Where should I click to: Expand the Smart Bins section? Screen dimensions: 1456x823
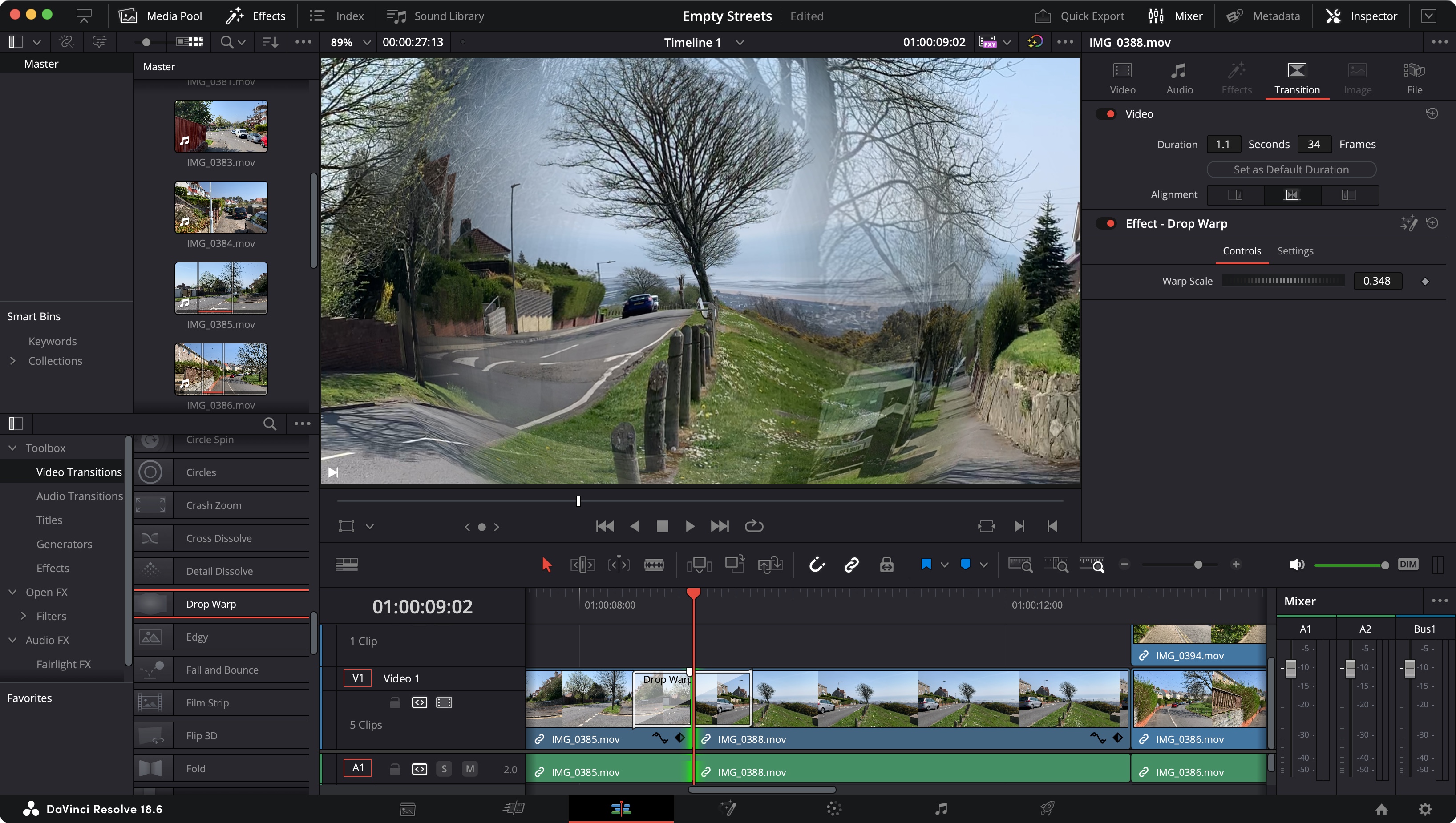[x=33, y=316]
